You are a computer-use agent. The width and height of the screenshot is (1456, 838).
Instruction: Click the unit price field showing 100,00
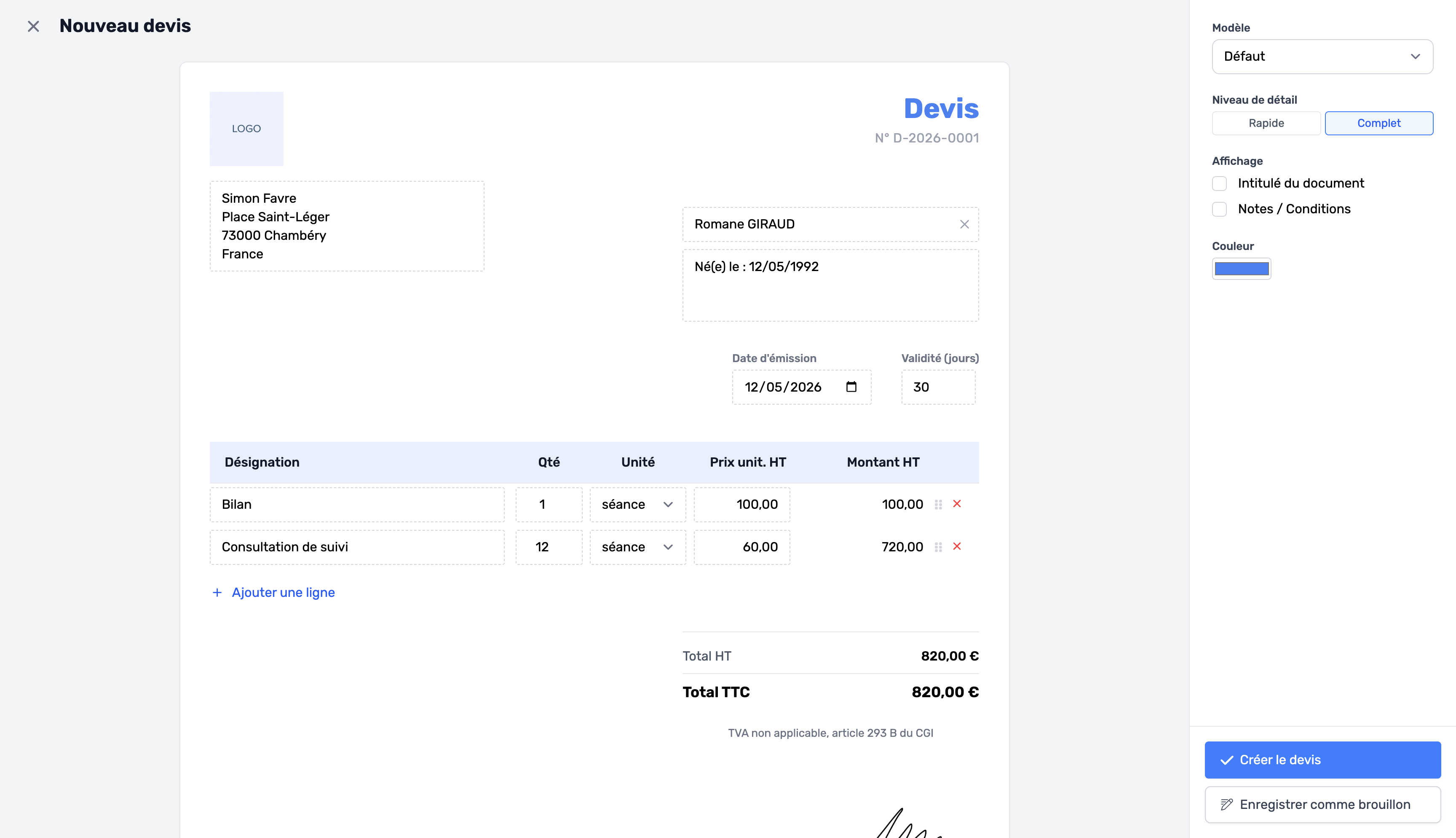(x=742, y=505)
